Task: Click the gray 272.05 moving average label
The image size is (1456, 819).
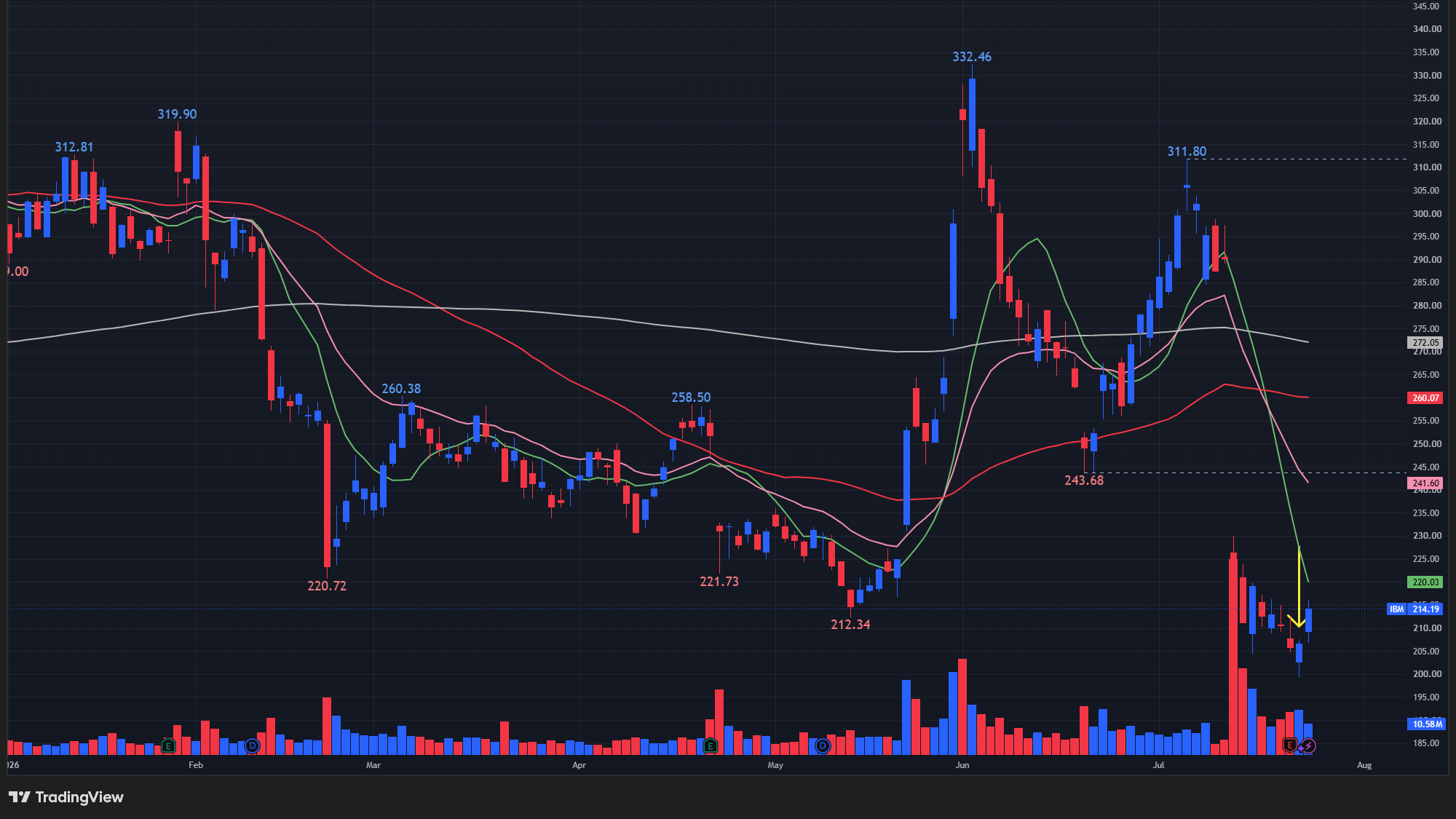Action: 1425,343
